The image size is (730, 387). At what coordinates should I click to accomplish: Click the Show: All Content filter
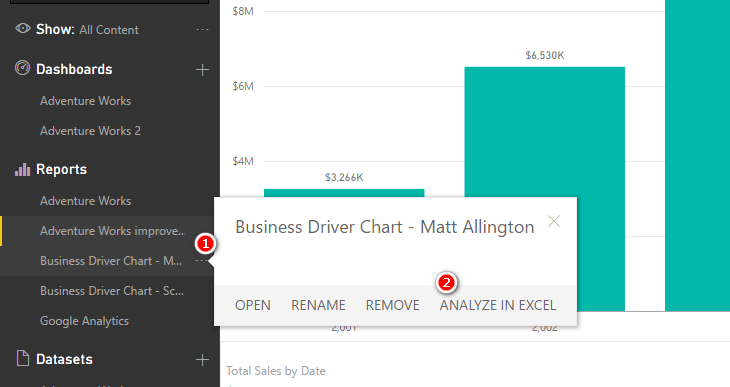coord(88,30)
